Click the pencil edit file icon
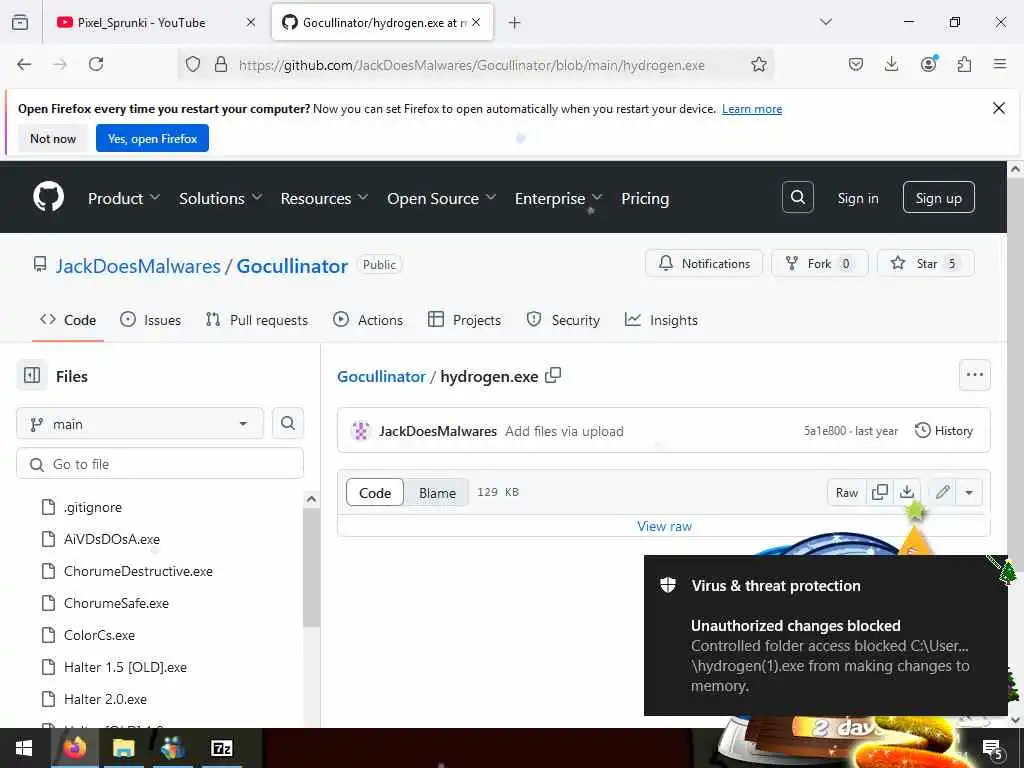 [942, 492]
